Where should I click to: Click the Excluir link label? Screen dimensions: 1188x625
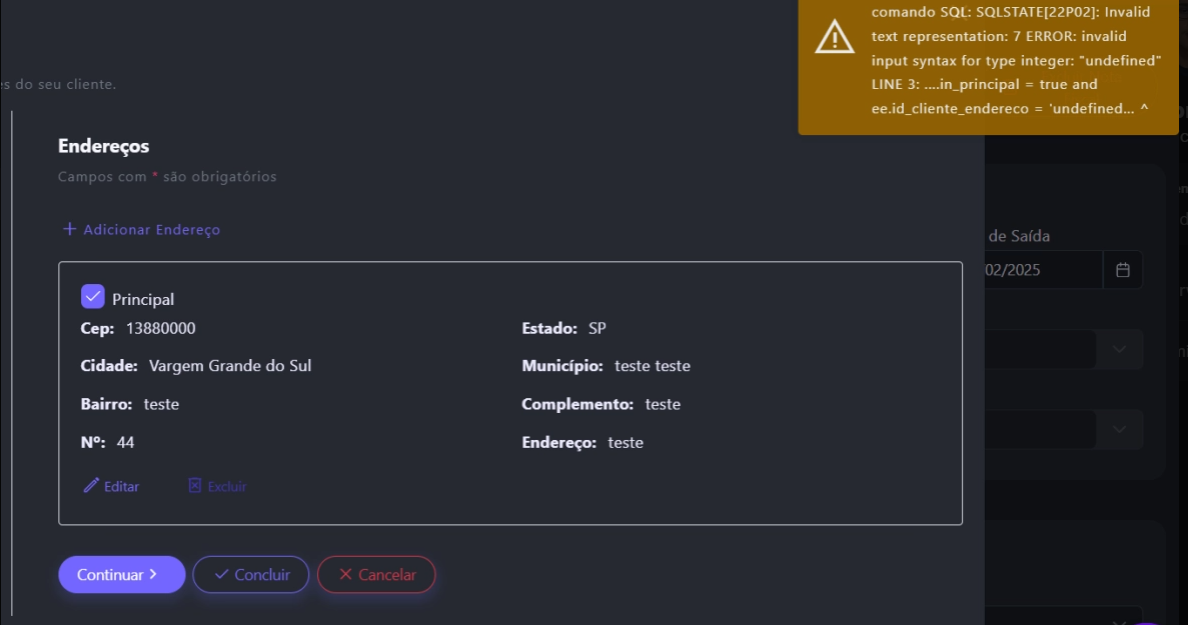click(227, 487)
